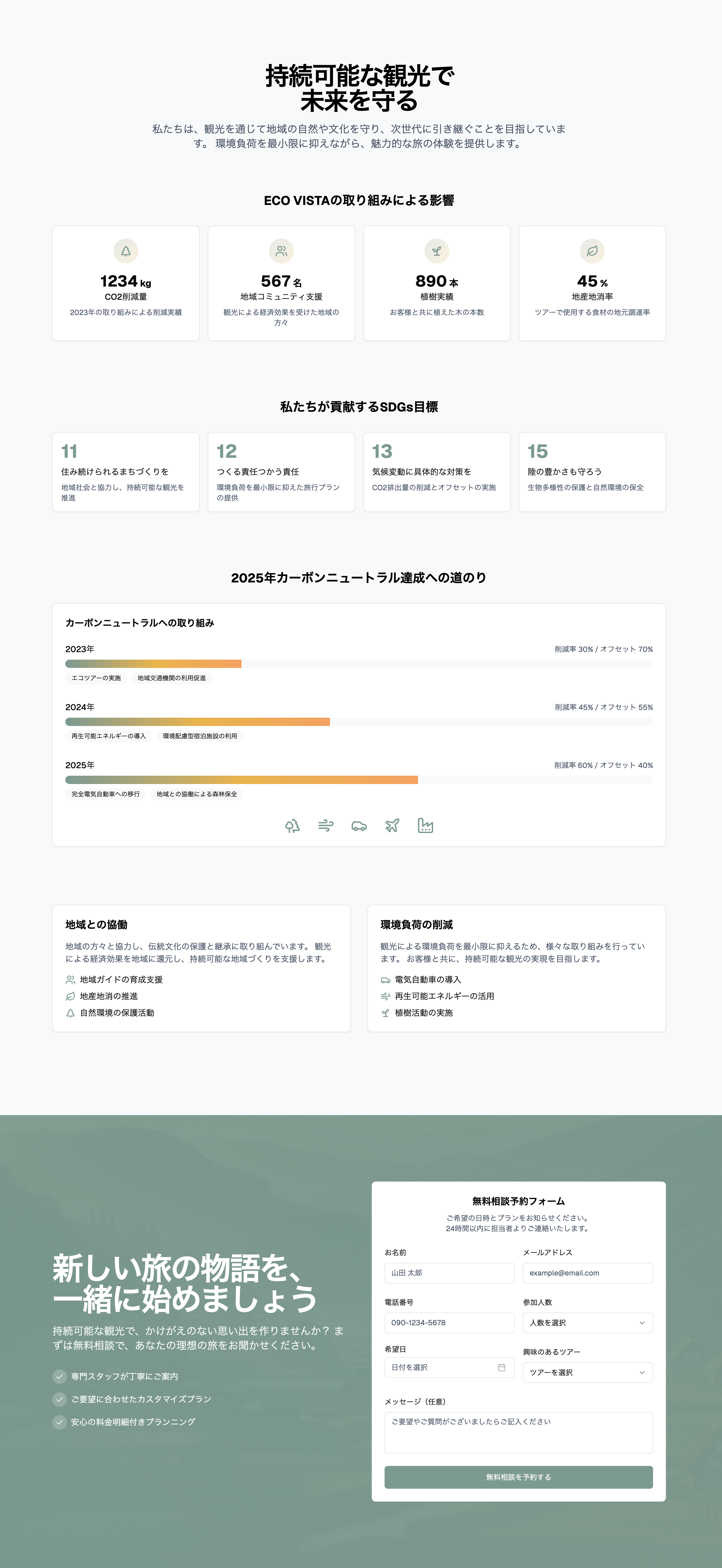Click the 1234 kg statistic
The width and height of the screenshot is (722, 1568).
click(126, 281)
